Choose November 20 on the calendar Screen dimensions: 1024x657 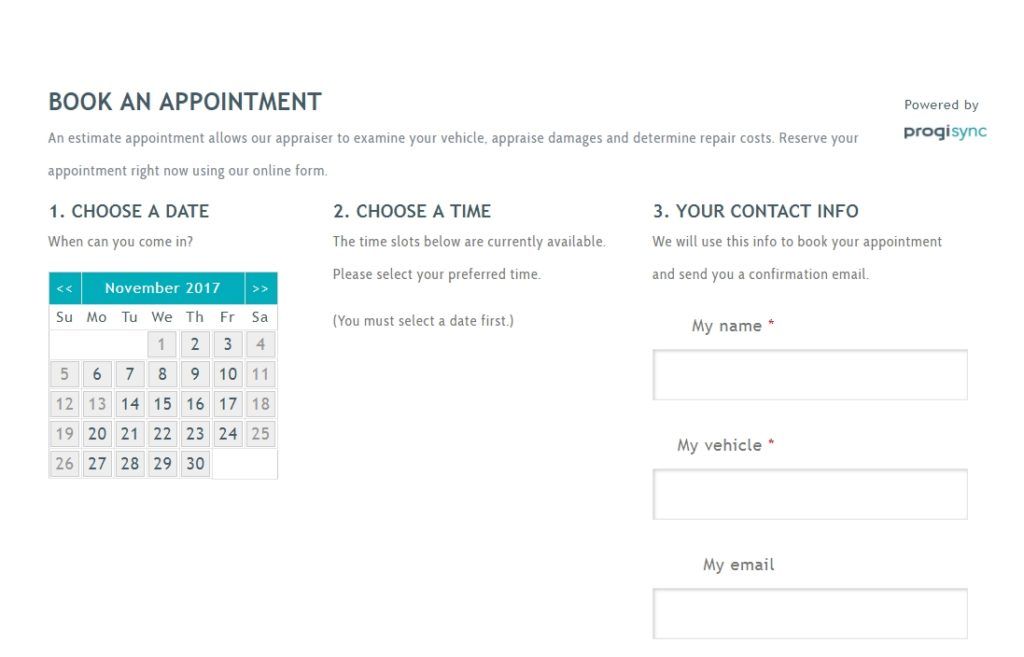[97, 434]
